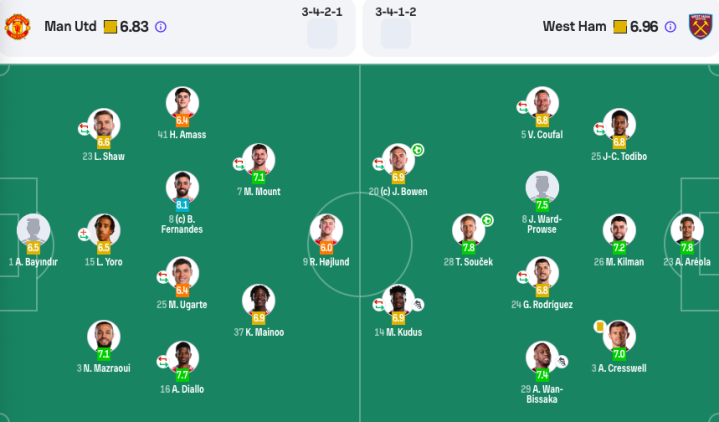Image resolution: width=719 pixels, height=422 pixels.
Task: Click L. Shaw's substitution arrows icon
Action: pyautogui.click(x=83, y=129)
